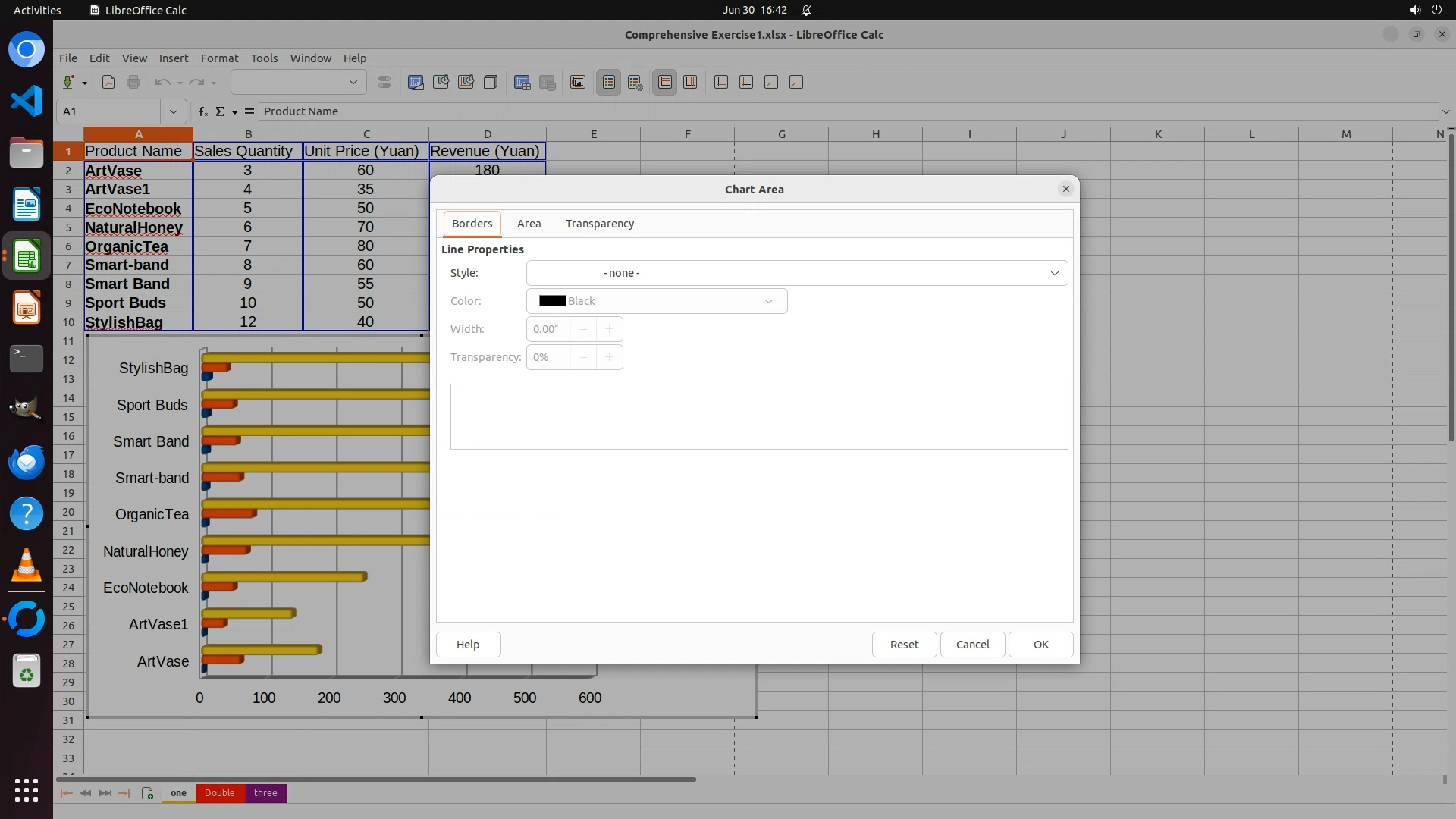Click the add new sheet icon

(x=147, y=793)
